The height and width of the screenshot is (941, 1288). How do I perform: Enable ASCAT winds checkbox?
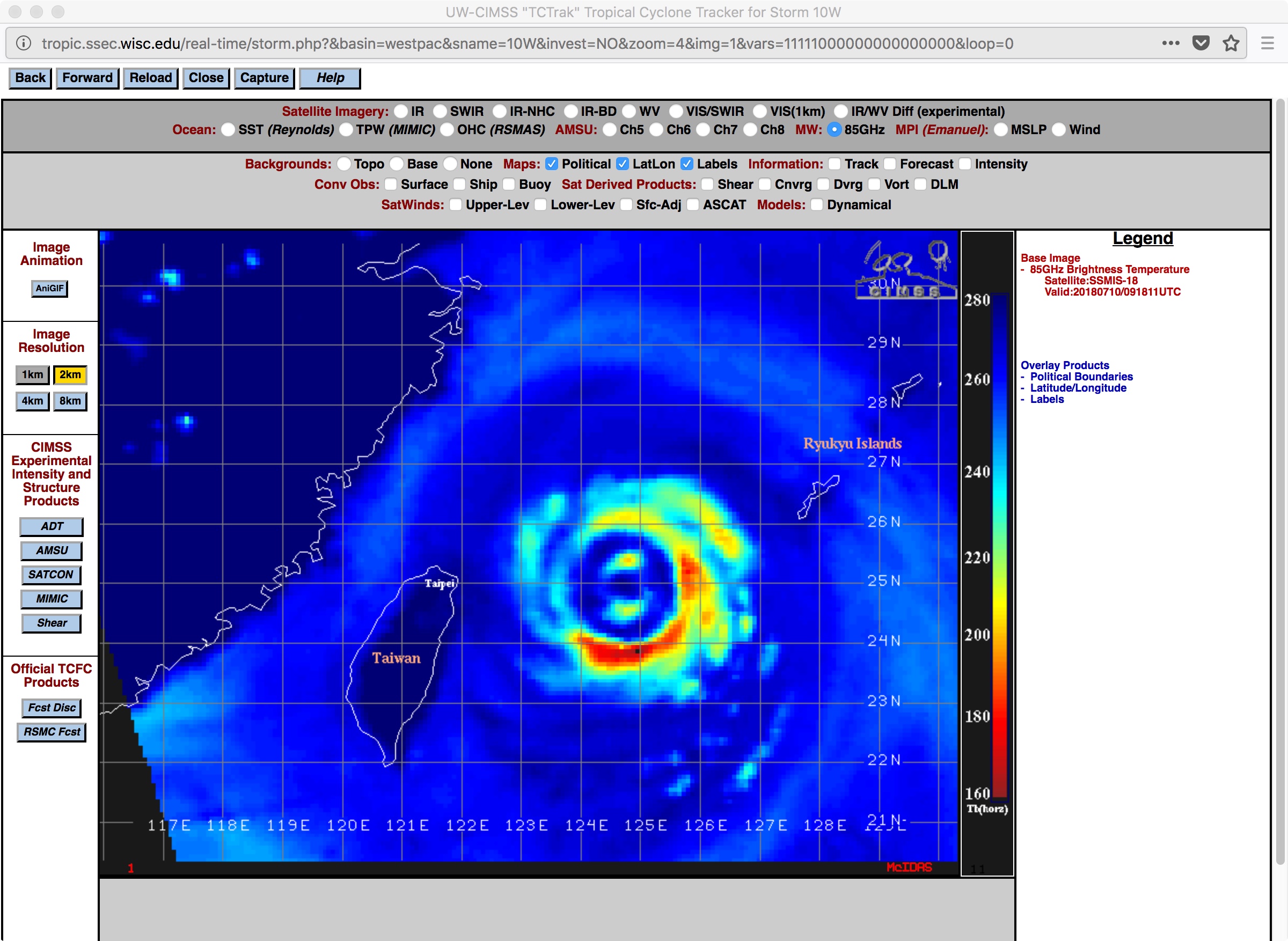click(x=693, y=205)
